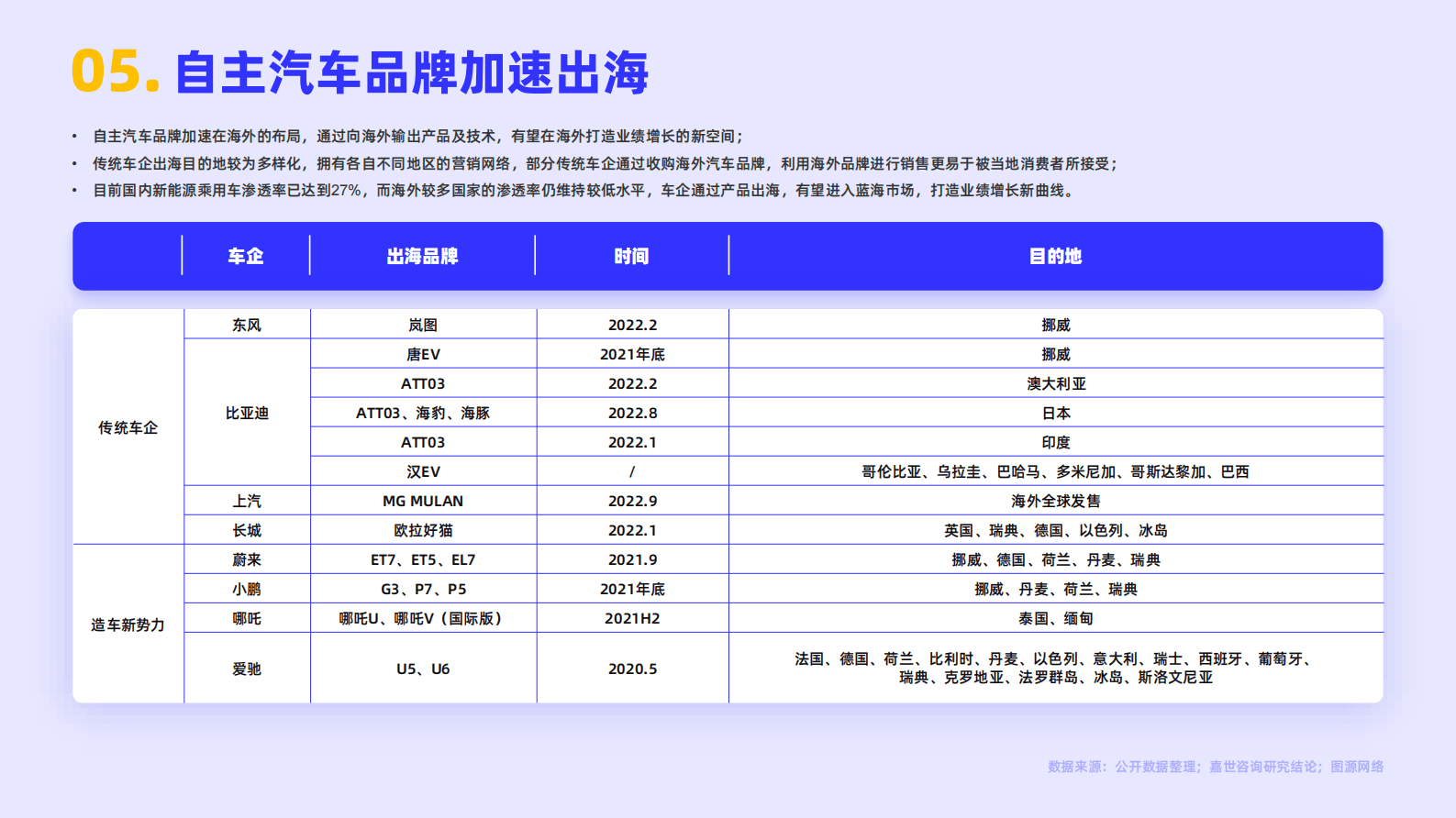Select the 'MG MULAN' brand cell

point(423,501)
